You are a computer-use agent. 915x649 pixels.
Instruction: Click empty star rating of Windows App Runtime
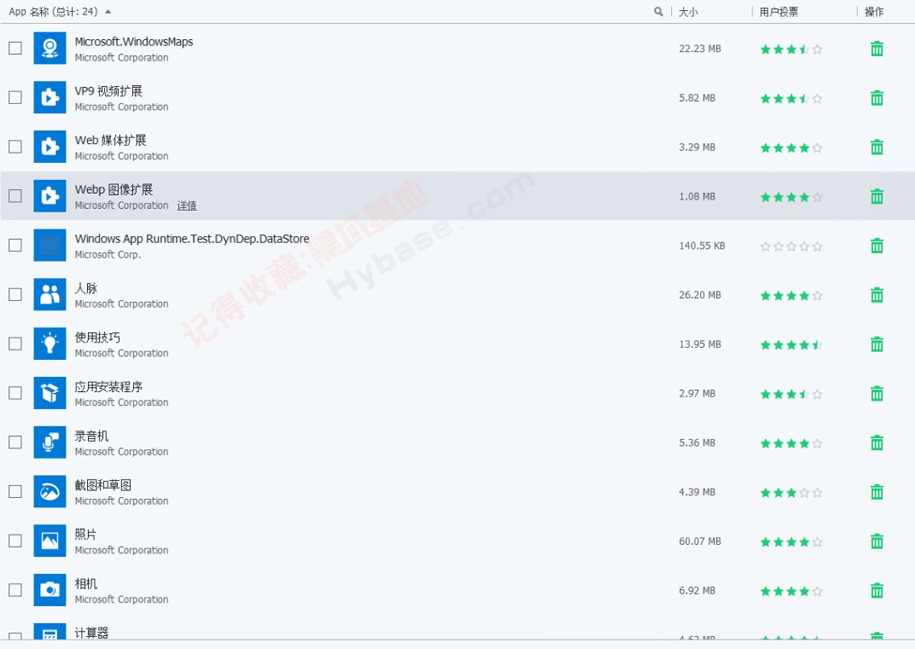click(791, 246)
